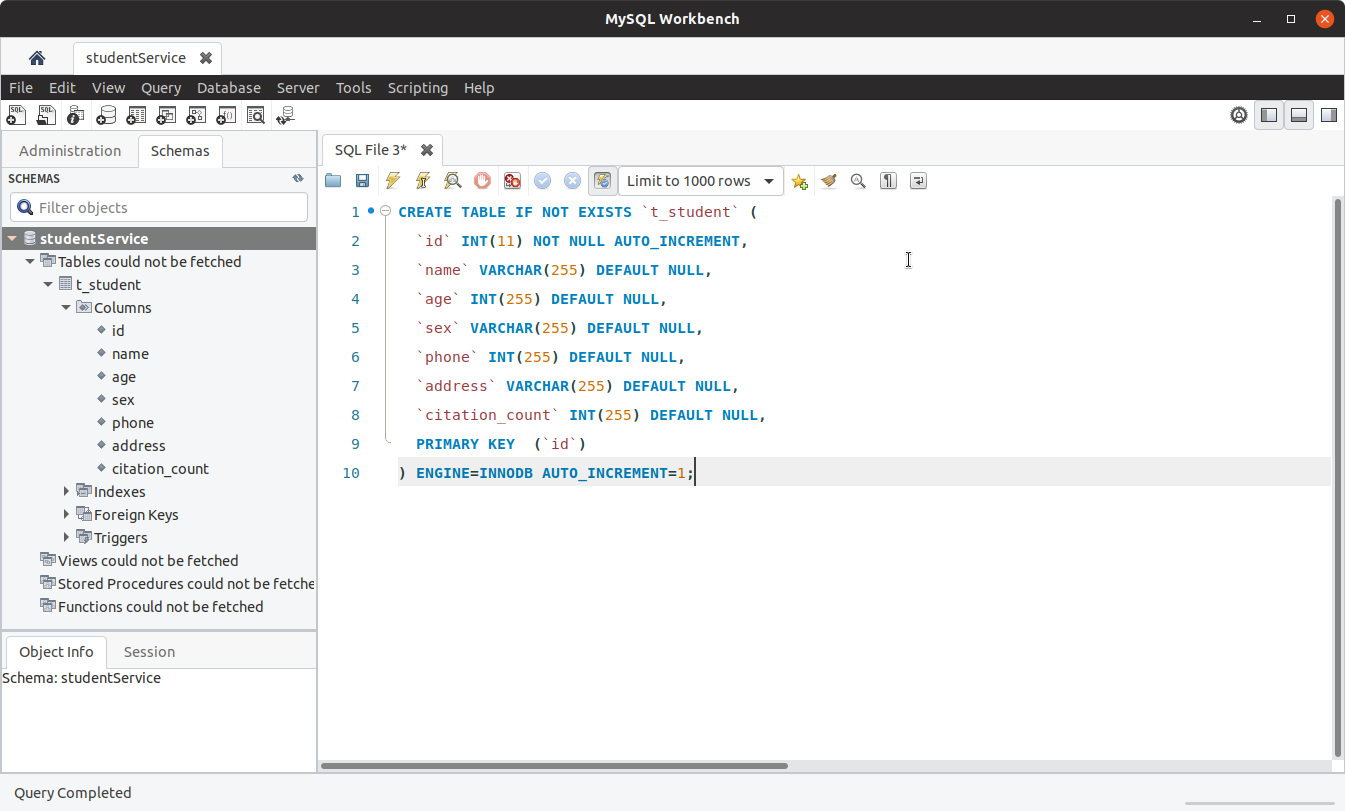Save the SQL script
1345x811 pixels.
click(362, 181)
